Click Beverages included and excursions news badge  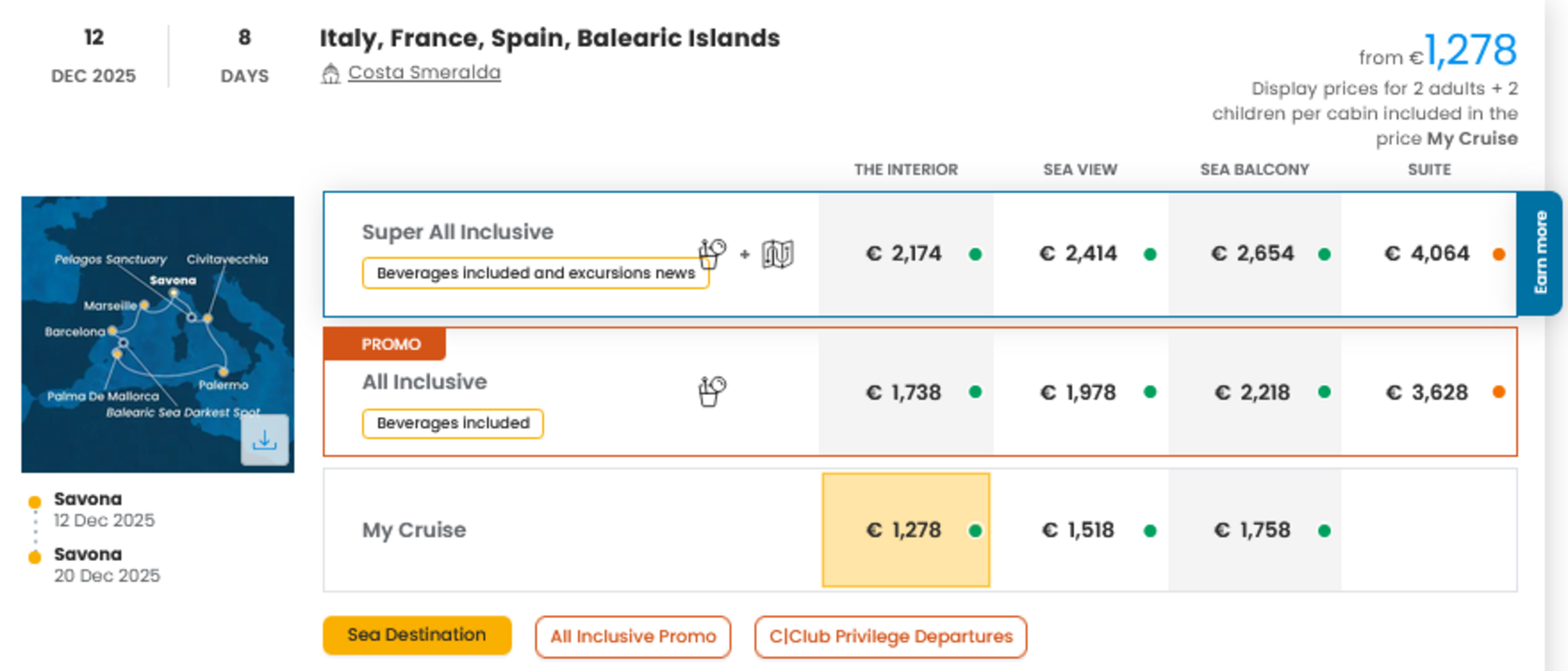click(x=535, y=273)
